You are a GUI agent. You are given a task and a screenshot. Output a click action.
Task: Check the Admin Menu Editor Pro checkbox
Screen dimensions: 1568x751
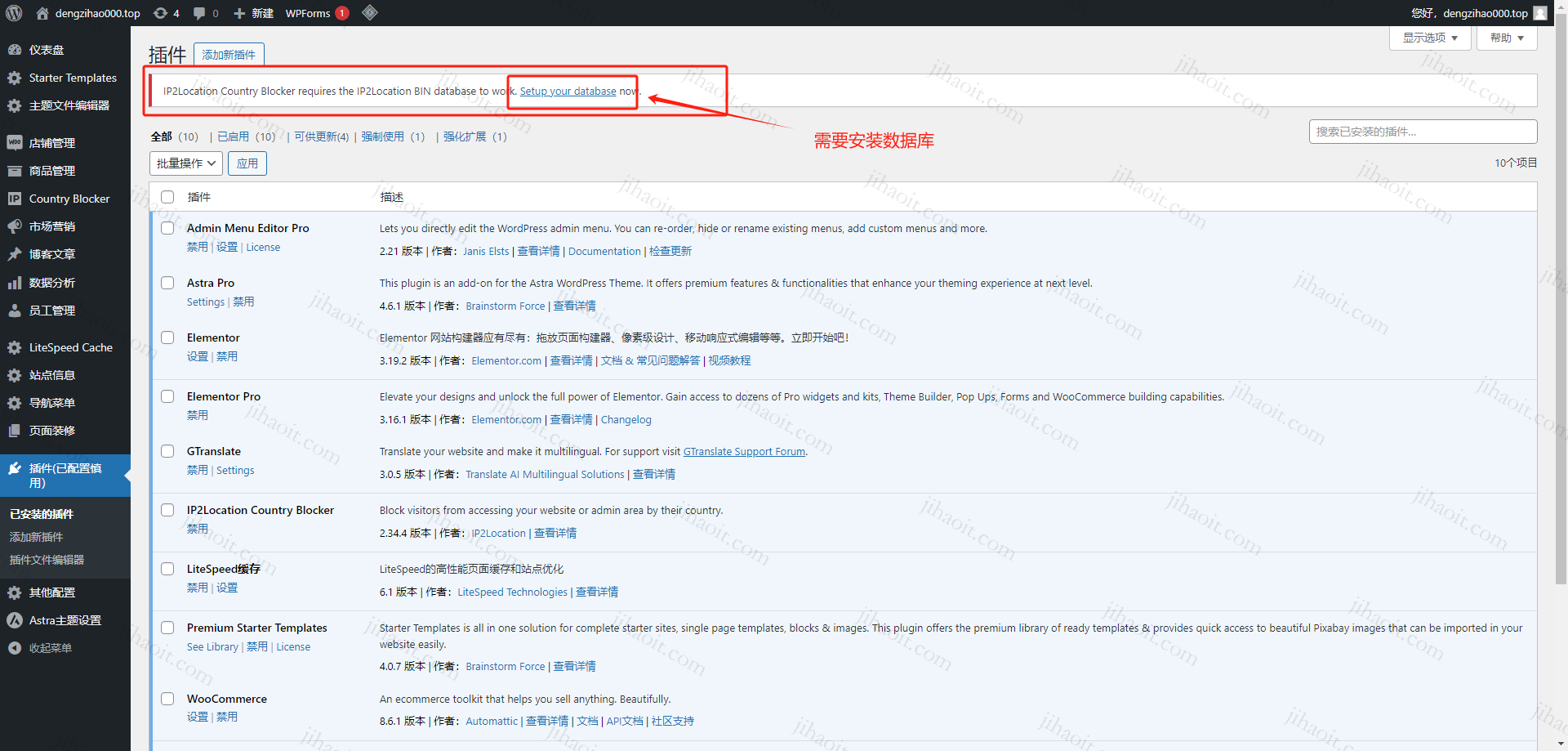(167, 228)
